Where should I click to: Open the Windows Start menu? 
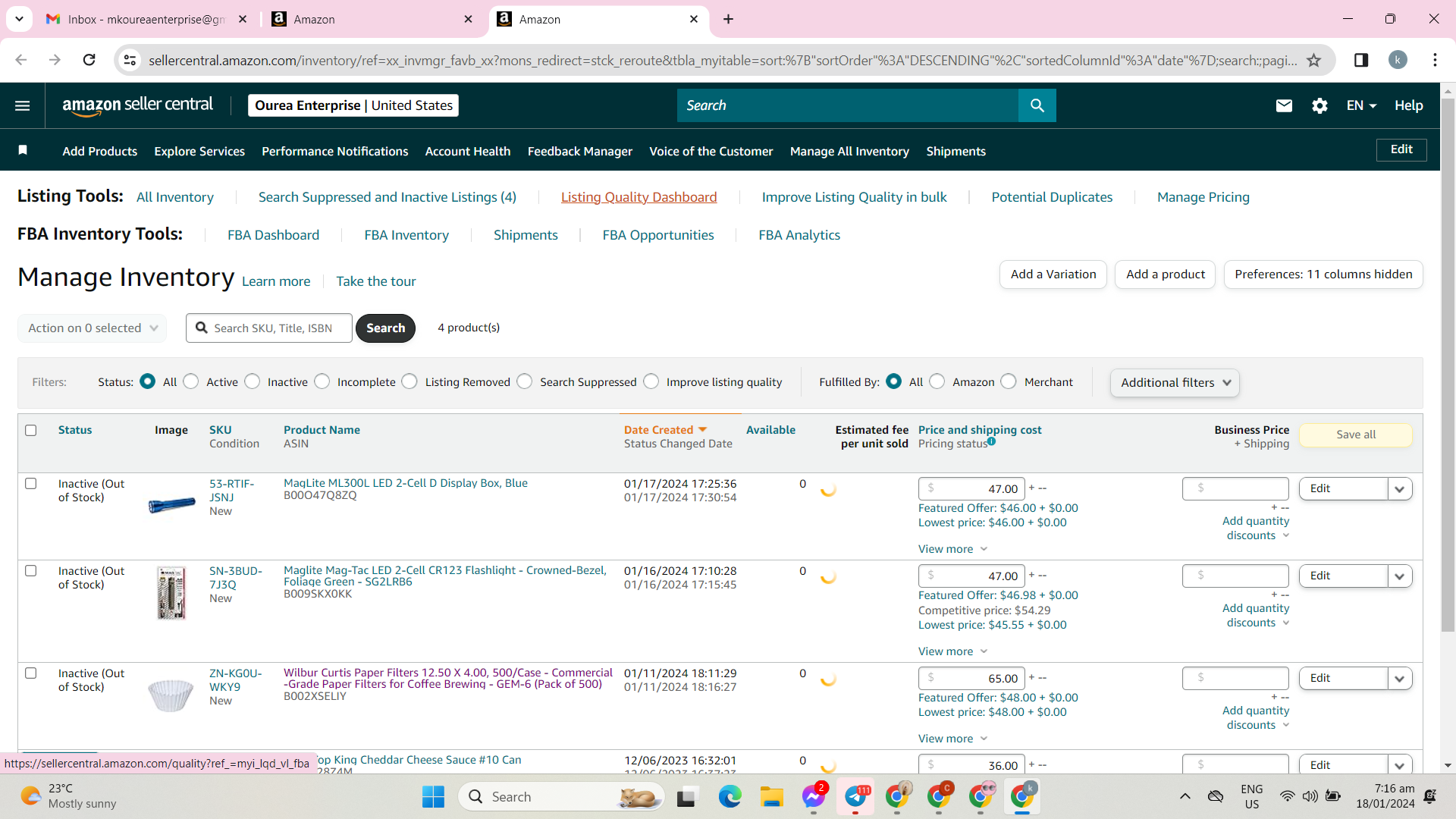pos(433,796)
